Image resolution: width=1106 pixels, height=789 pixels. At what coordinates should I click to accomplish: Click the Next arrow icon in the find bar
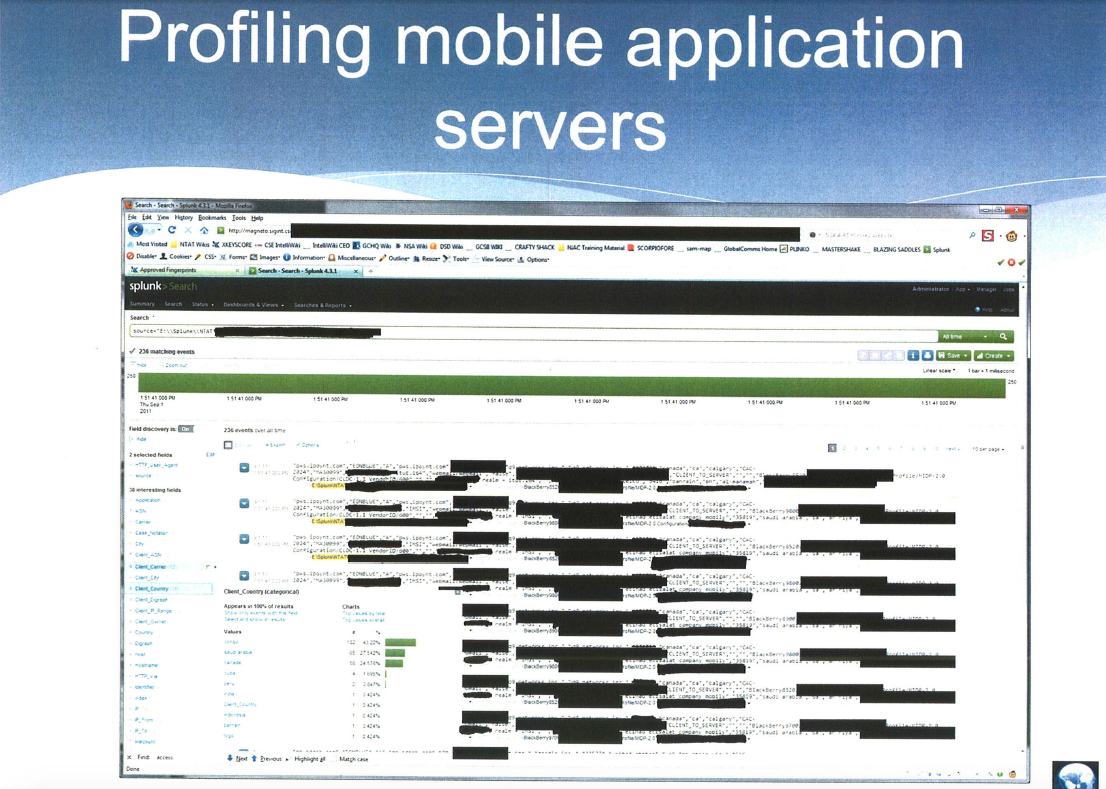[x=231, y=757]
